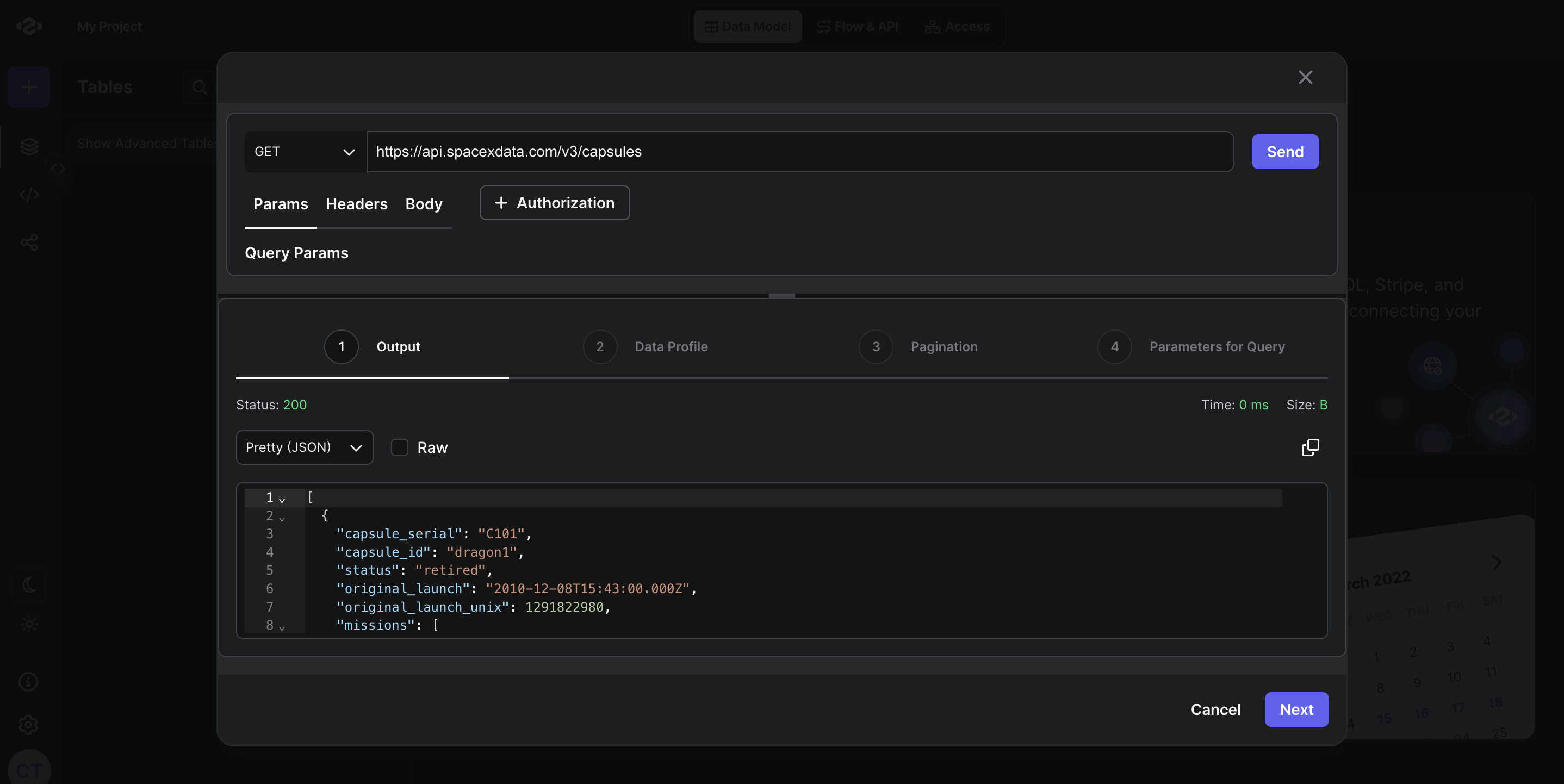The height and width of the screenshot is (784, 1564).
Task: Click the Size B readout
Action: point(1307,405)
